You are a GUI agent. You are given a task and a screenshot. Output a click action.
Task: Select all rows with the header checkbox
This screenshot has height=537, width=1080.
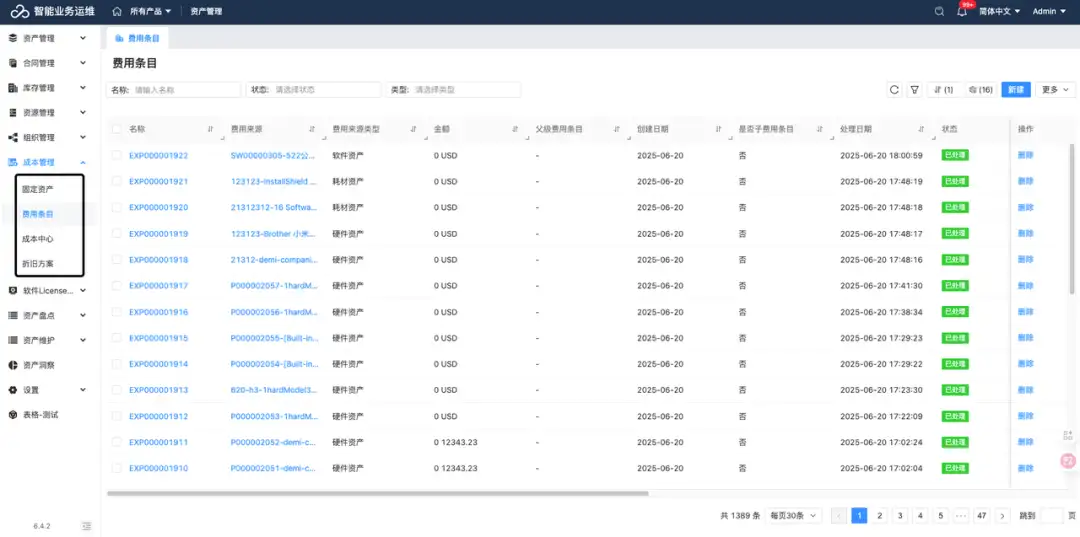click(x=116, y=129)
